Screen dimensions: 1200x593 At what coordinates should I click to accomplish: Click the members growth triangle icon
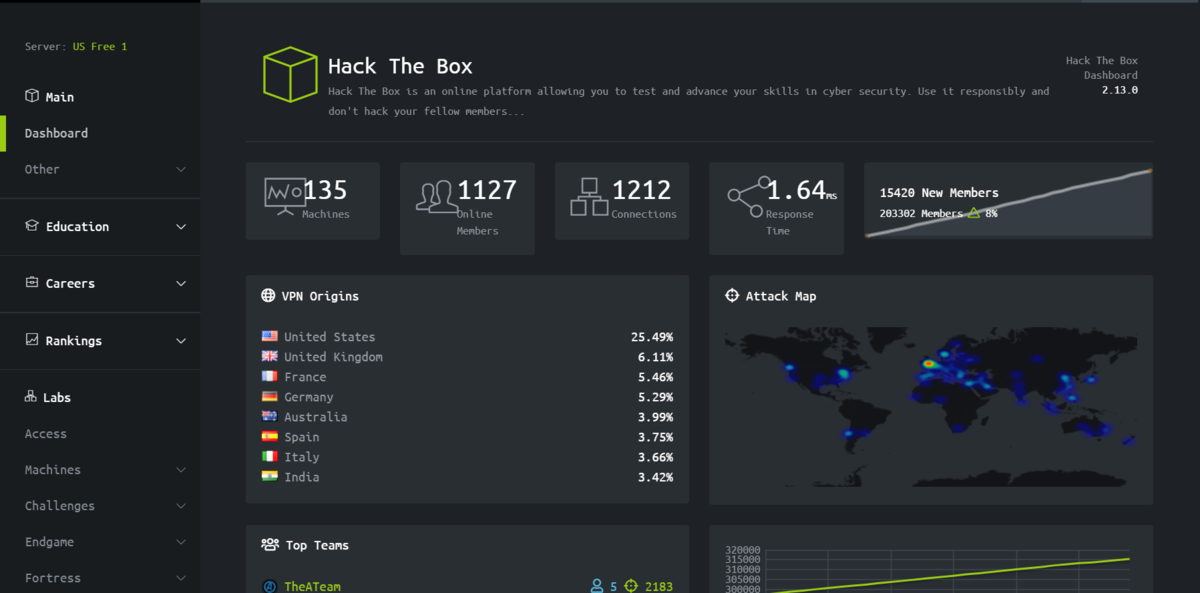click(974, 213)
